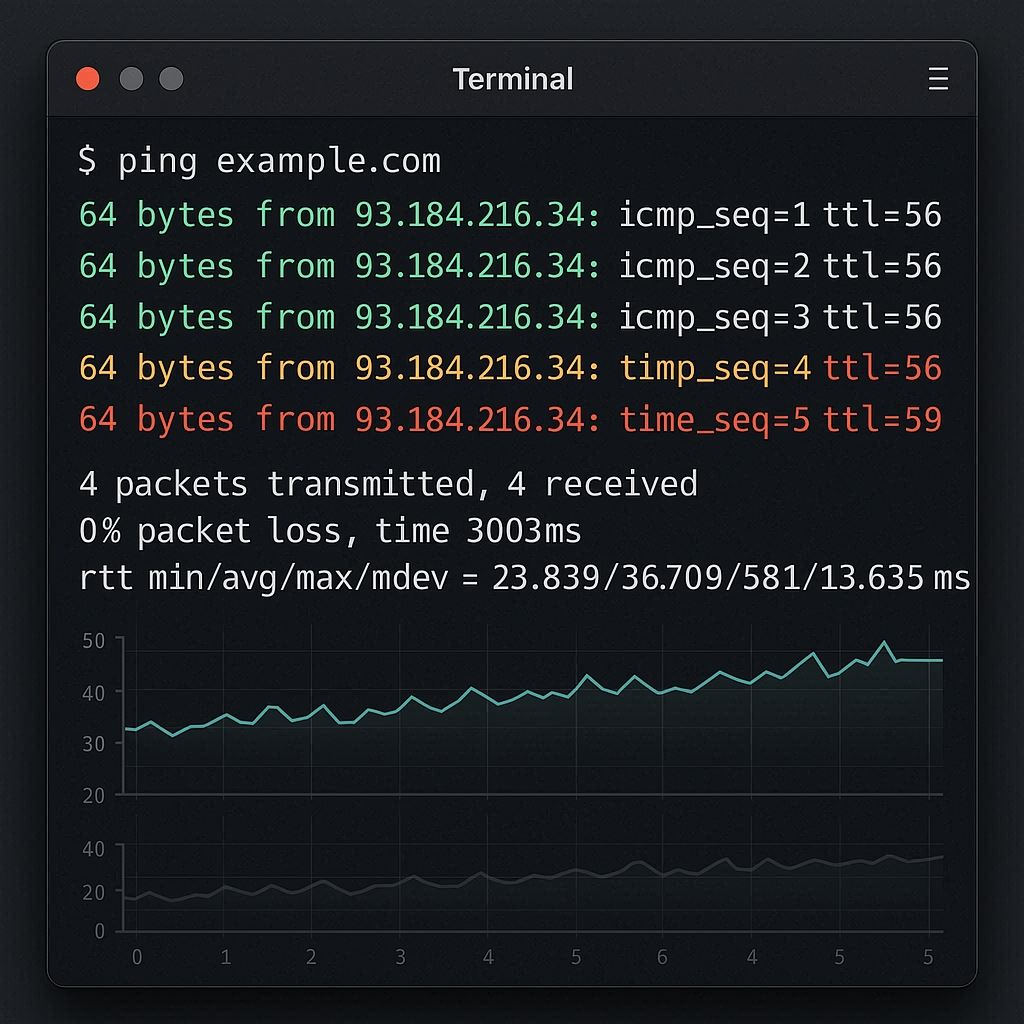Click the gray line in lower chart
Screen dimensions: 1024x1024
pos(534,878)
